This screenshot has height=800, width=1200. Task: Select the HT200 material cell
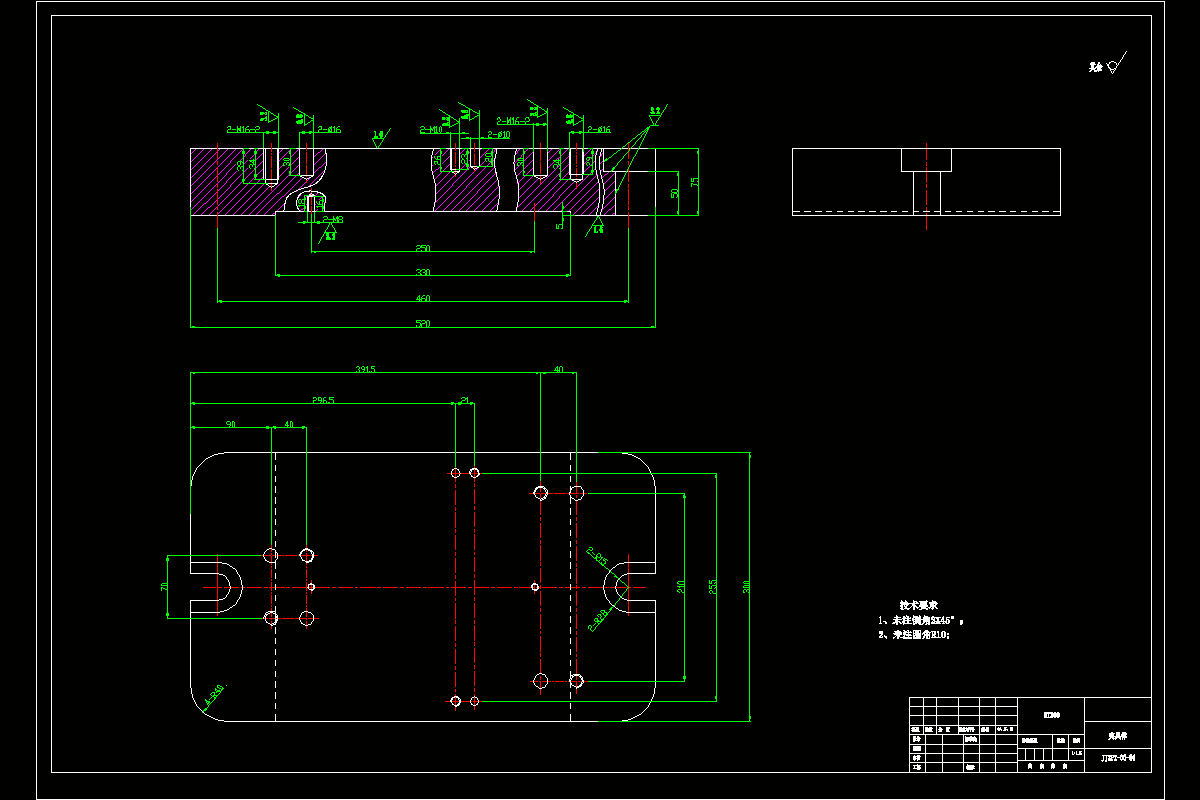click(1051, 715)
